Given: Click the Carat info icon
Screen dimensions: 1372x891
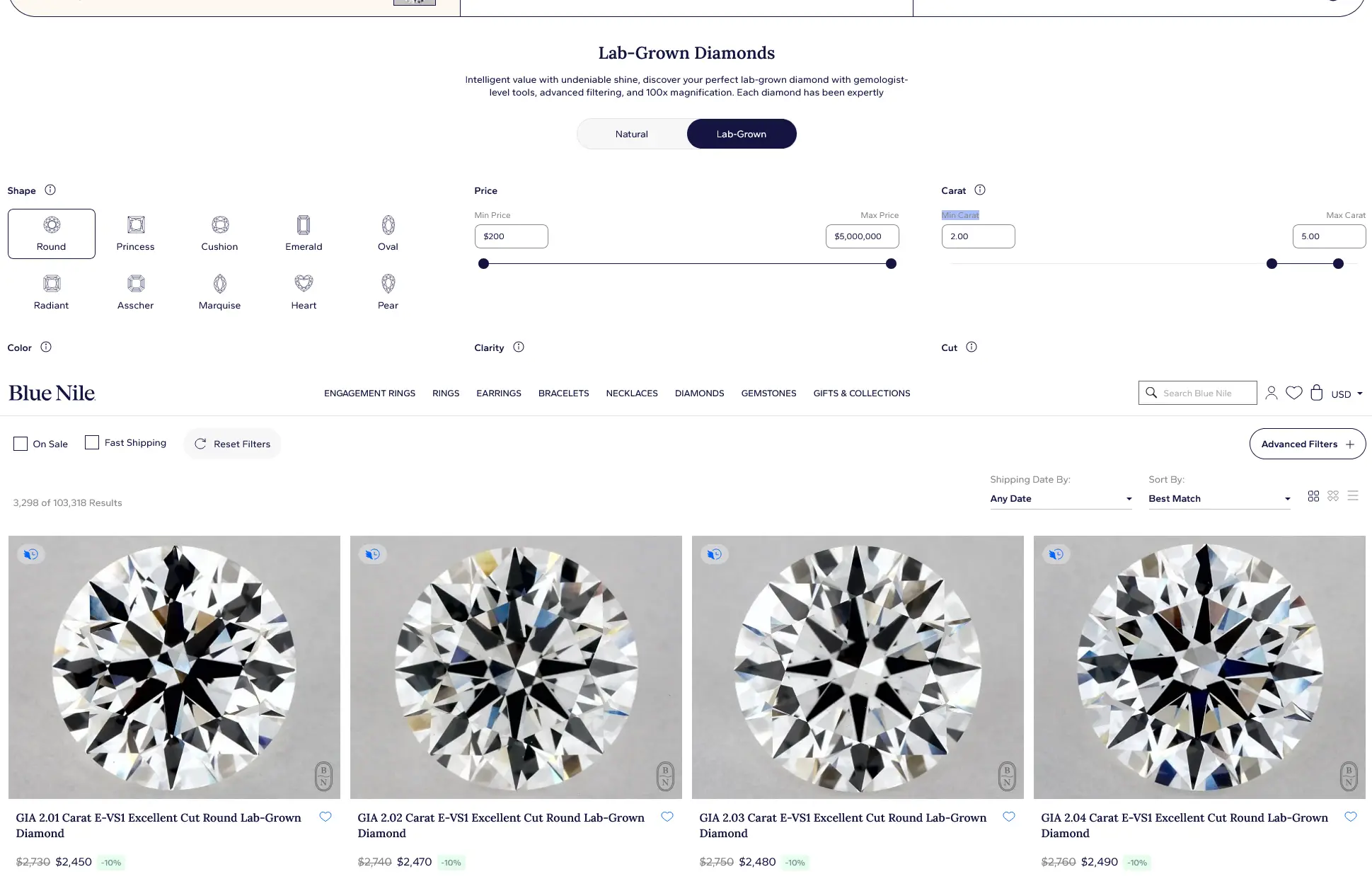Looking at the screenshot, I should [x=980, y=190].
